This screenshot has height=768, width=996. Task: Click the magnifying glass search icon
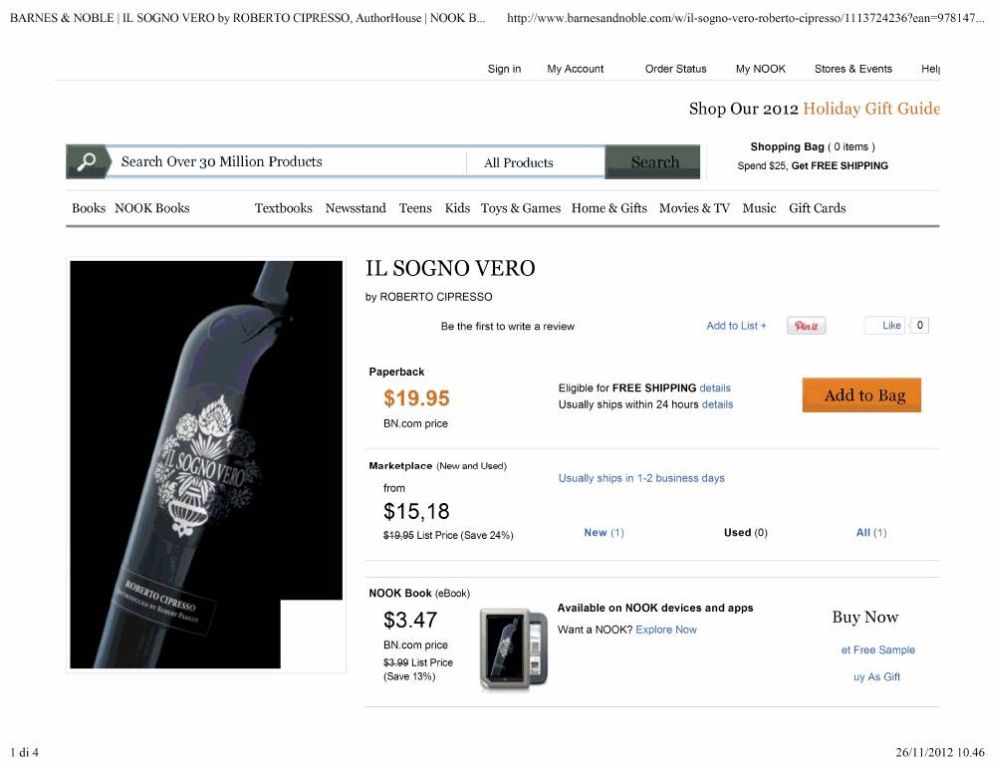pos(87,162)
